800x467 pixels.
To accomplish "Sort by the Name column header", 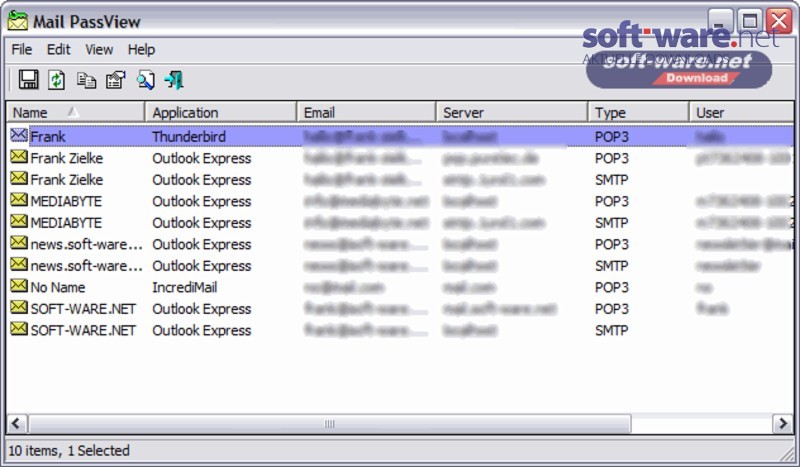I will (x=76, y=112).
